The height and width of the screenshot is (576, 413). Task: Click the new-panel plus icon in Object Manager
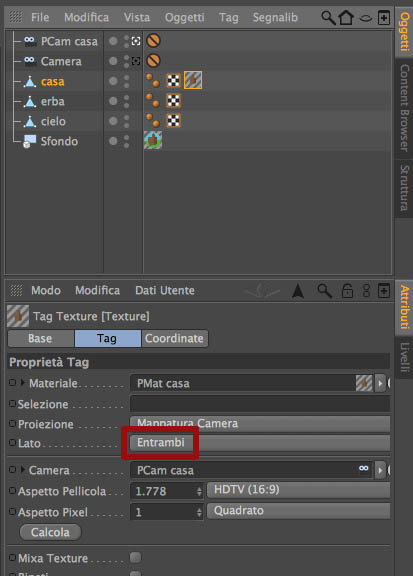click(x=384, y=17)
